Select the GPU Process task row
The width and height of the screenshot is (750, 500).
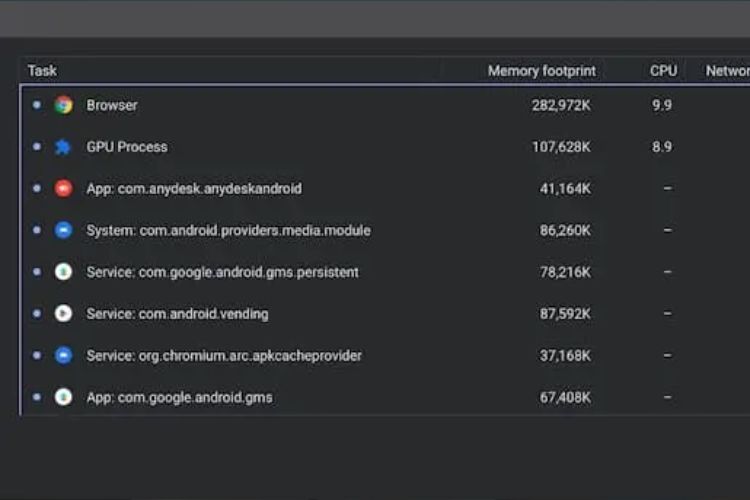coord(386,147)
